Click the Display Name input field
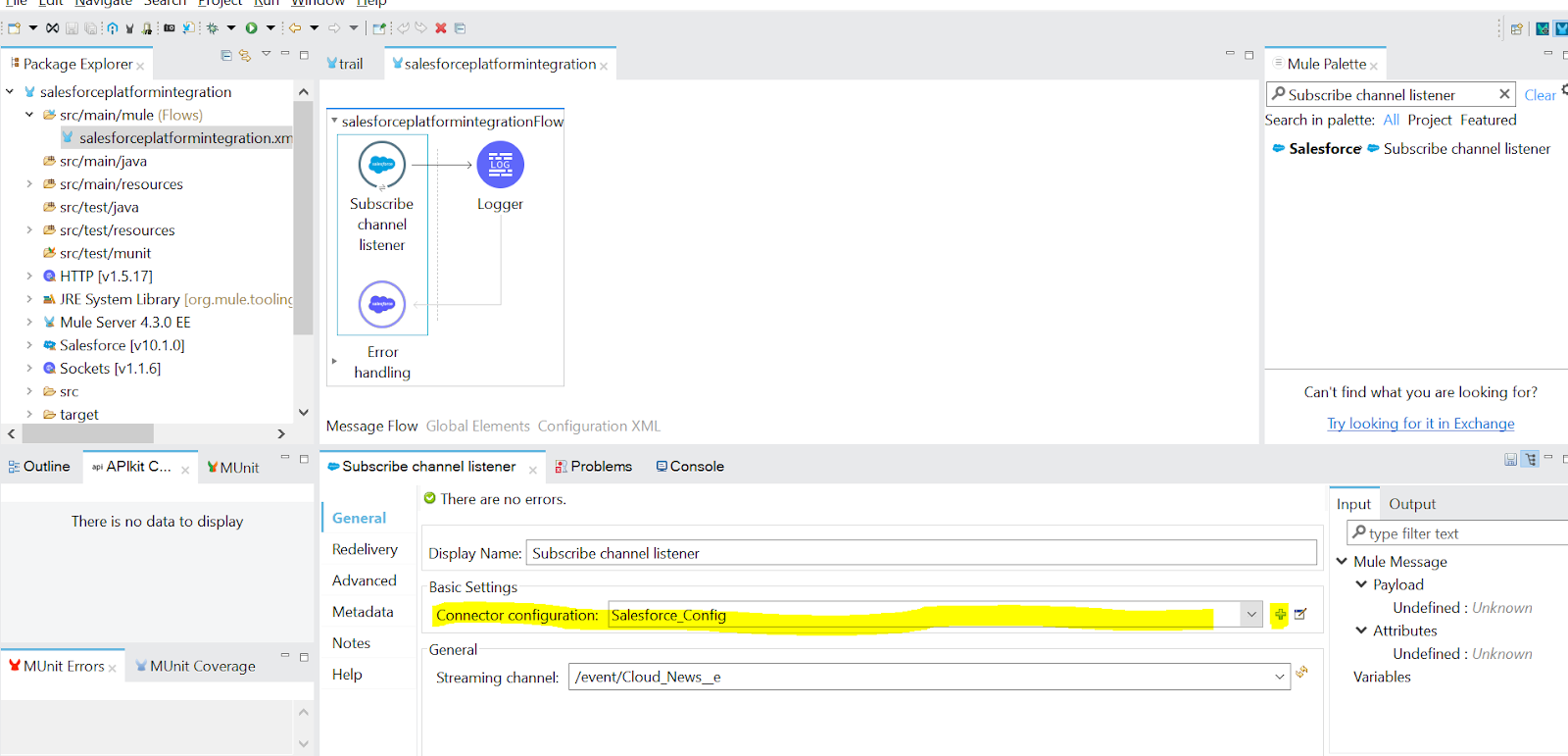This screenshot has width=1568, height=756. [921, 553]
